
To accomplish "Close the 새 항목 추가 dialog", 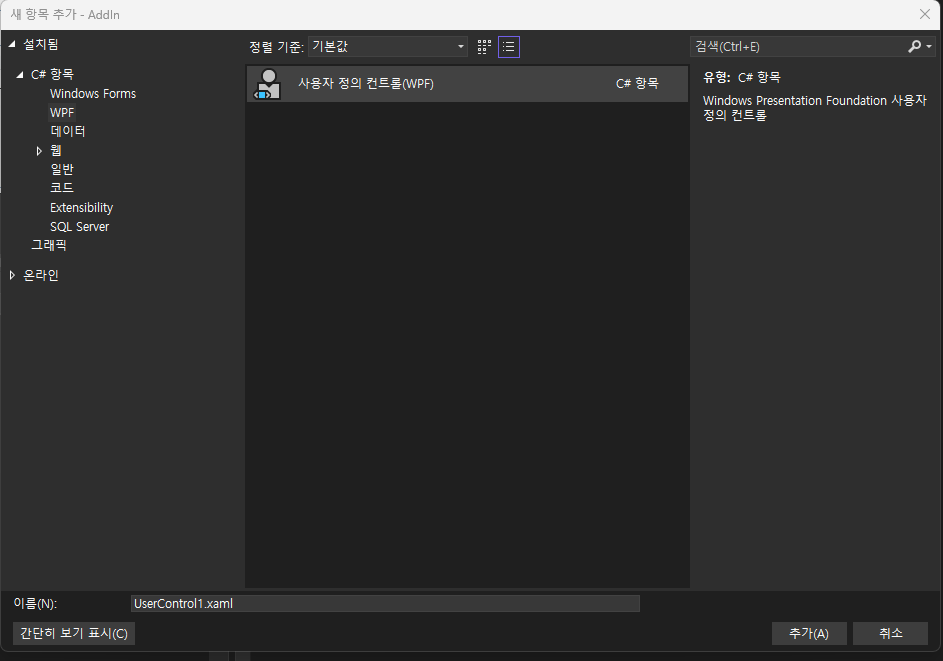I will click(925, 14).
